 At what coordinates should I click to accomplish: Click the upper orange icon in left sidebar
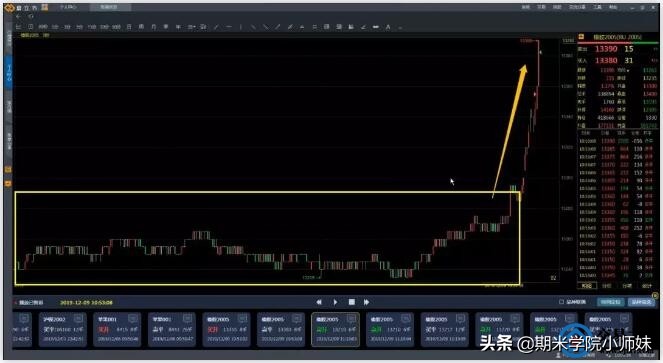(x=8, y=170)
